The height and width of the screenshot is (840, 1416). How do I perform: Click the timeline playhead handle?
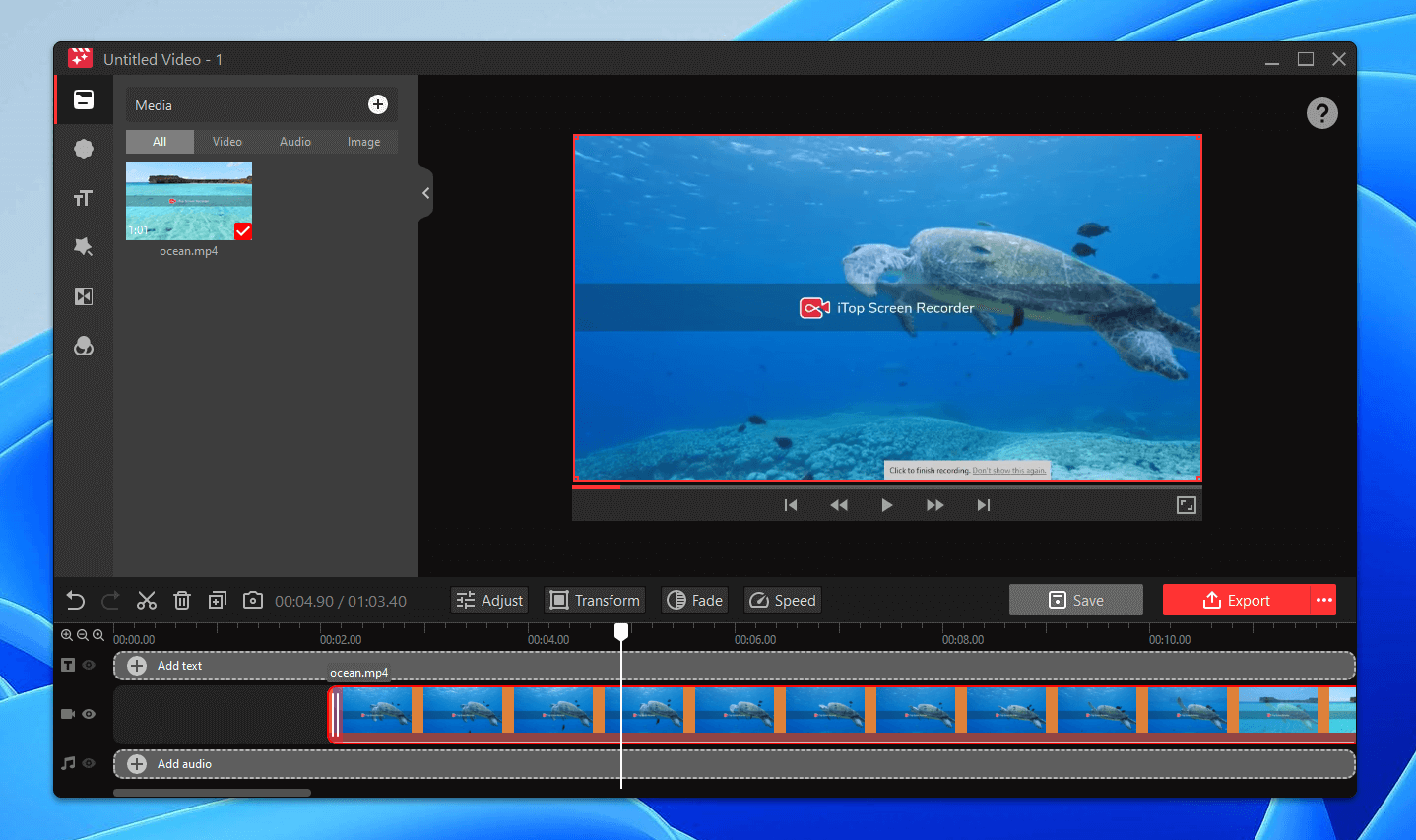tap(621, 631)
